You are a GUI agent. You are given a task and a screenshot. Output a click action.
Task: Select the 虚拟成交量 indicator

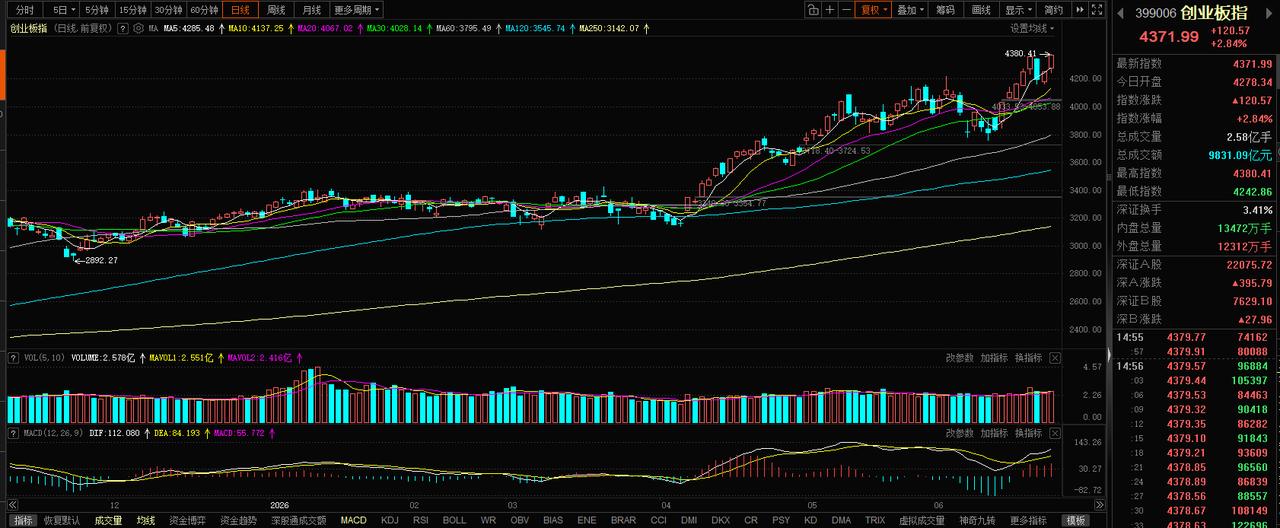[921, 520]
